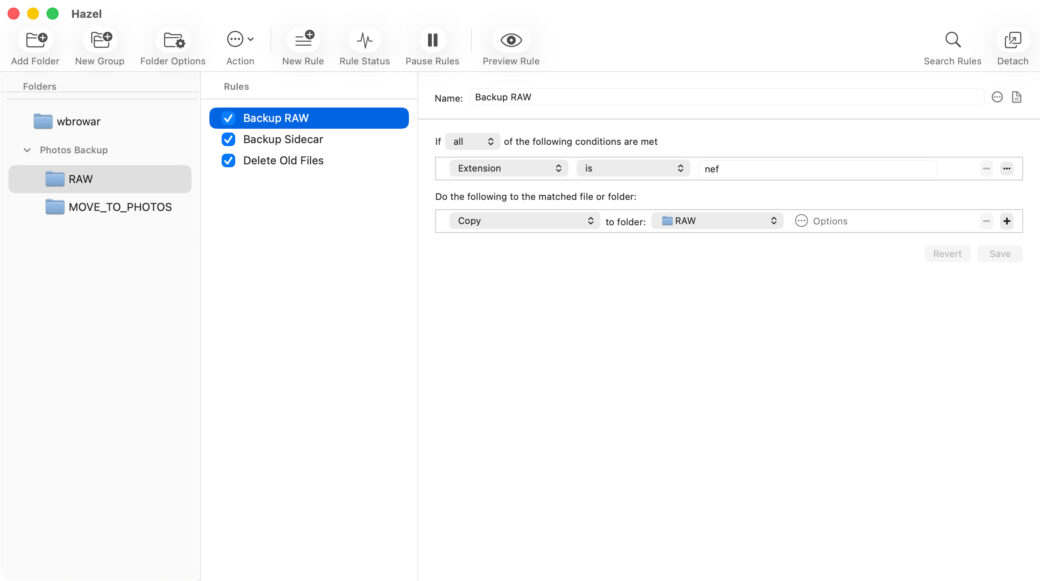Add another action with plus button
The width and height of the screenshot is (1040, 581).
click(1007, 221)
